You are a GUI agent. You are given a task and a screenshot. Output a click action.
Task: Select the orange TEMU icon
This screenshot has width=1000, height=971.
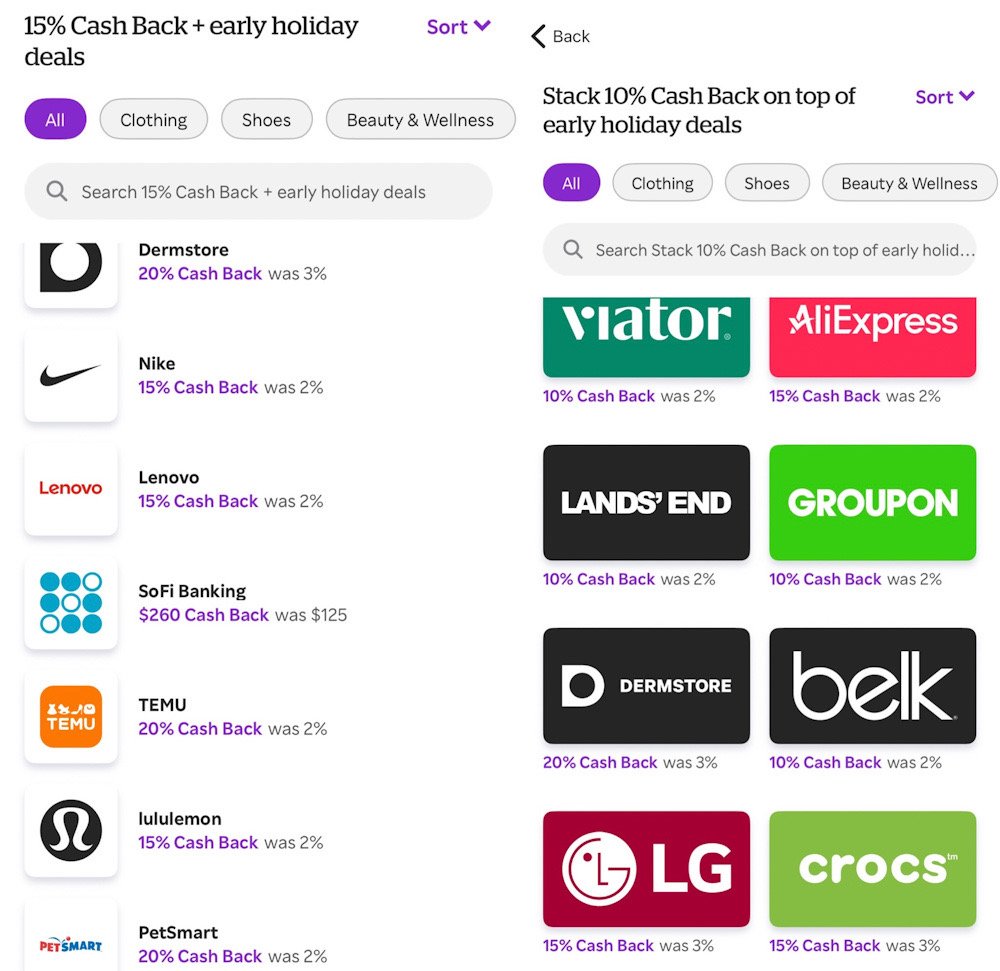[x=71, y=716]
